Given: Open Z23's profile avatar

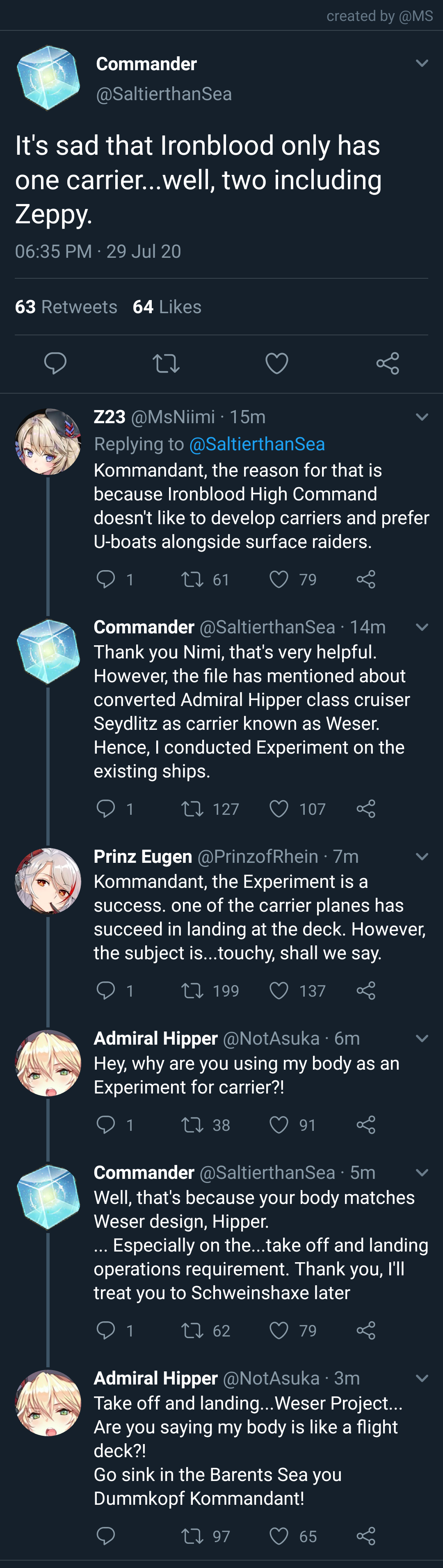Looking at the screenshot, I should tap(48, 442).
